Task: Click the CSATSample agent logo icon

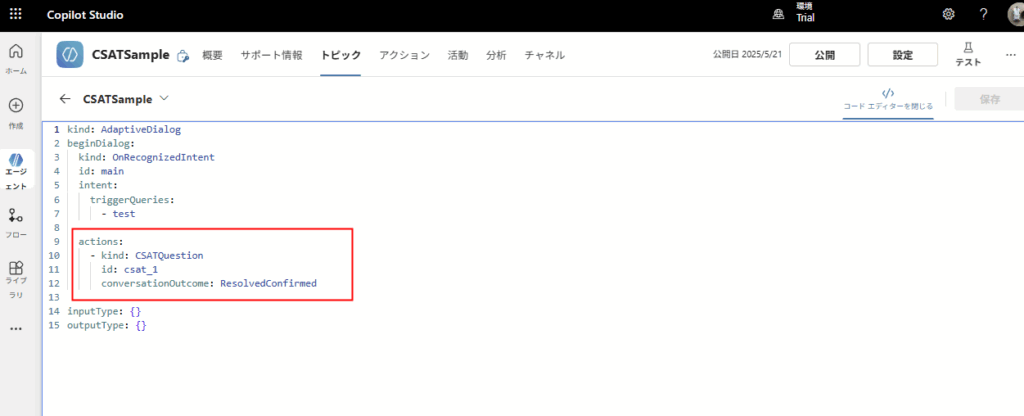Action: click(x=70, y=55)
